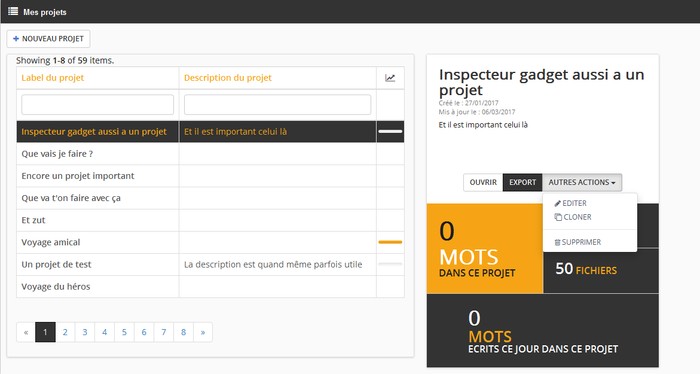Click the plus icon on Nouveau Projet
The image size is (700, 374).
[x=16, y=39]
